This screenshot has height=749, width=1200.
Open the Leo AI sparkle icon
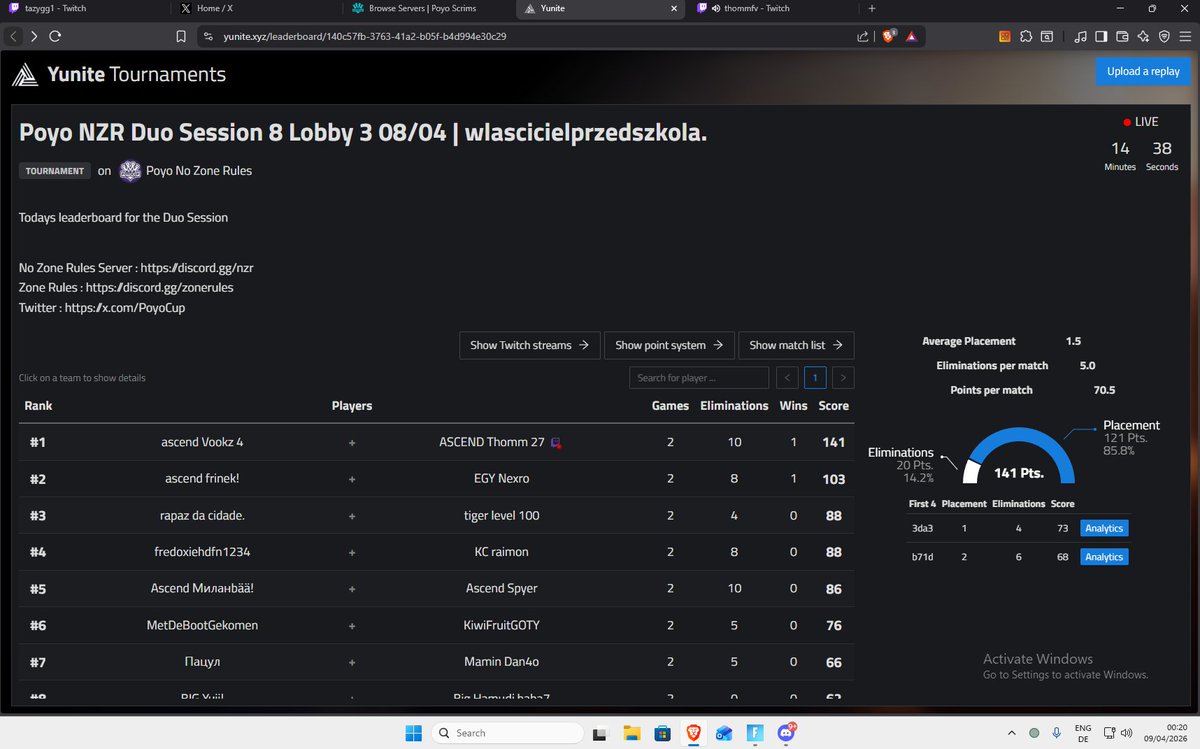(1143, 36)
